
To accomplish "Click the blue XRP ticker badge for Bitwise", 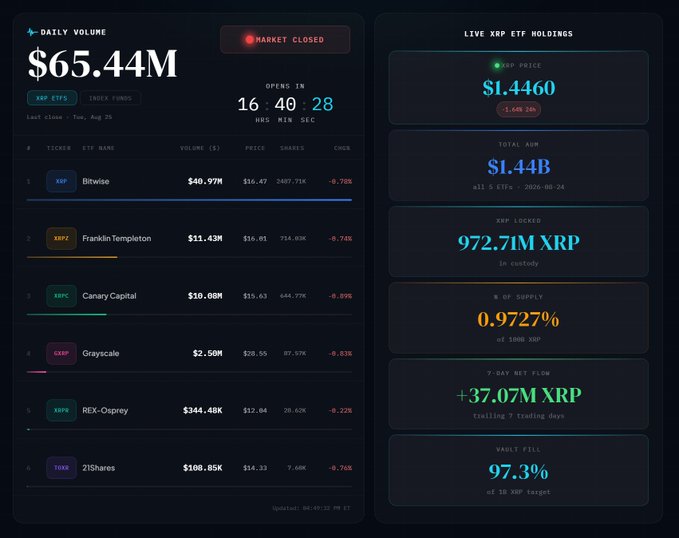I will [61, 181].
